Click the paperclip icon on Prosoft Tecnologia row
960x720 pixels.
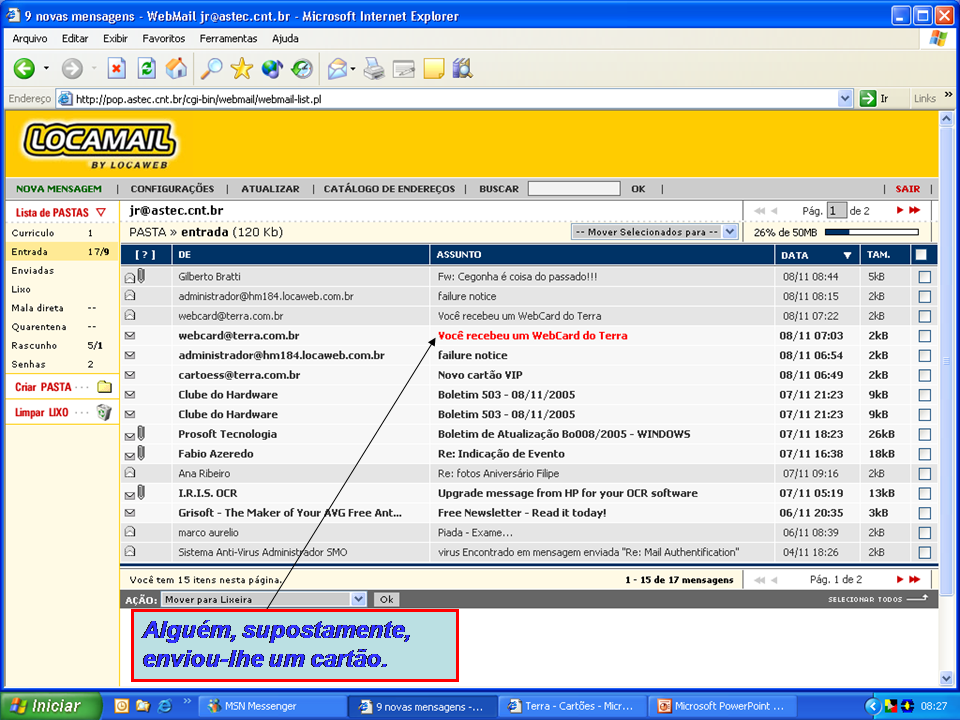coord(141,434)
